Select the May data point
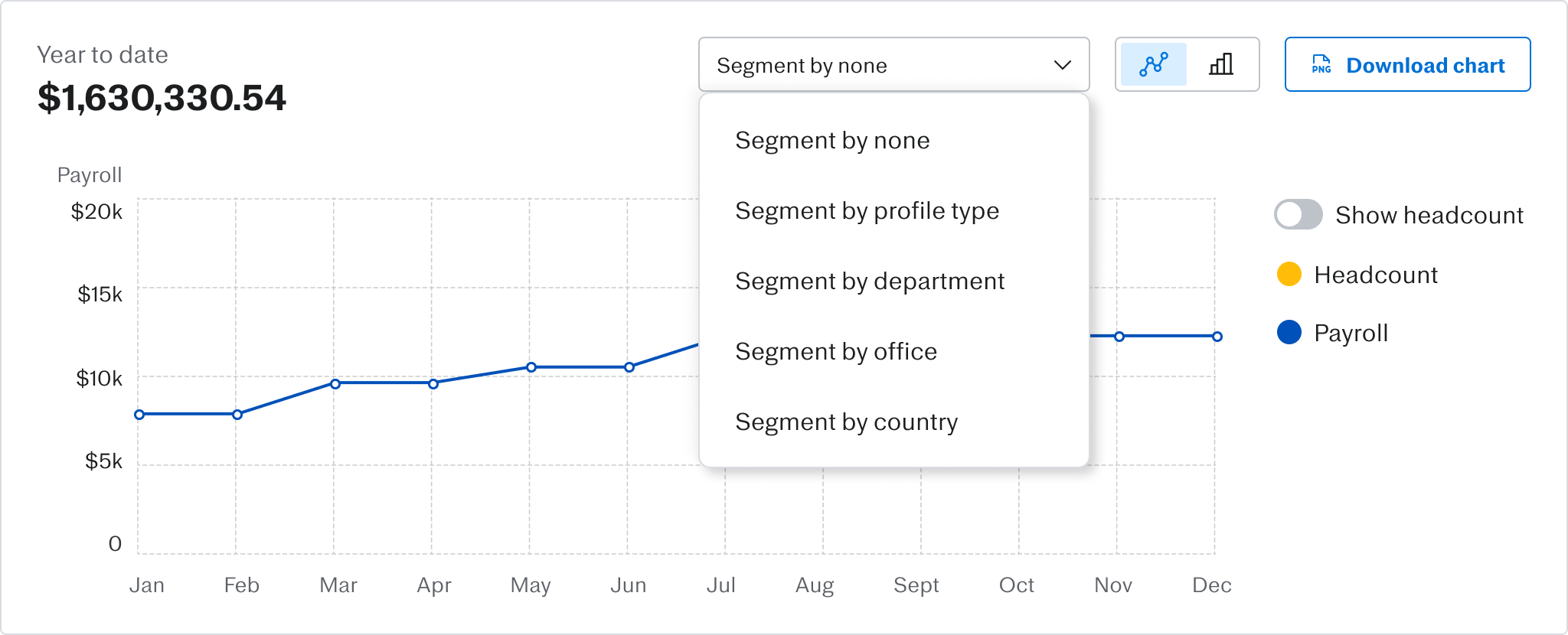 pyautogui.click(x=531, y=367)
